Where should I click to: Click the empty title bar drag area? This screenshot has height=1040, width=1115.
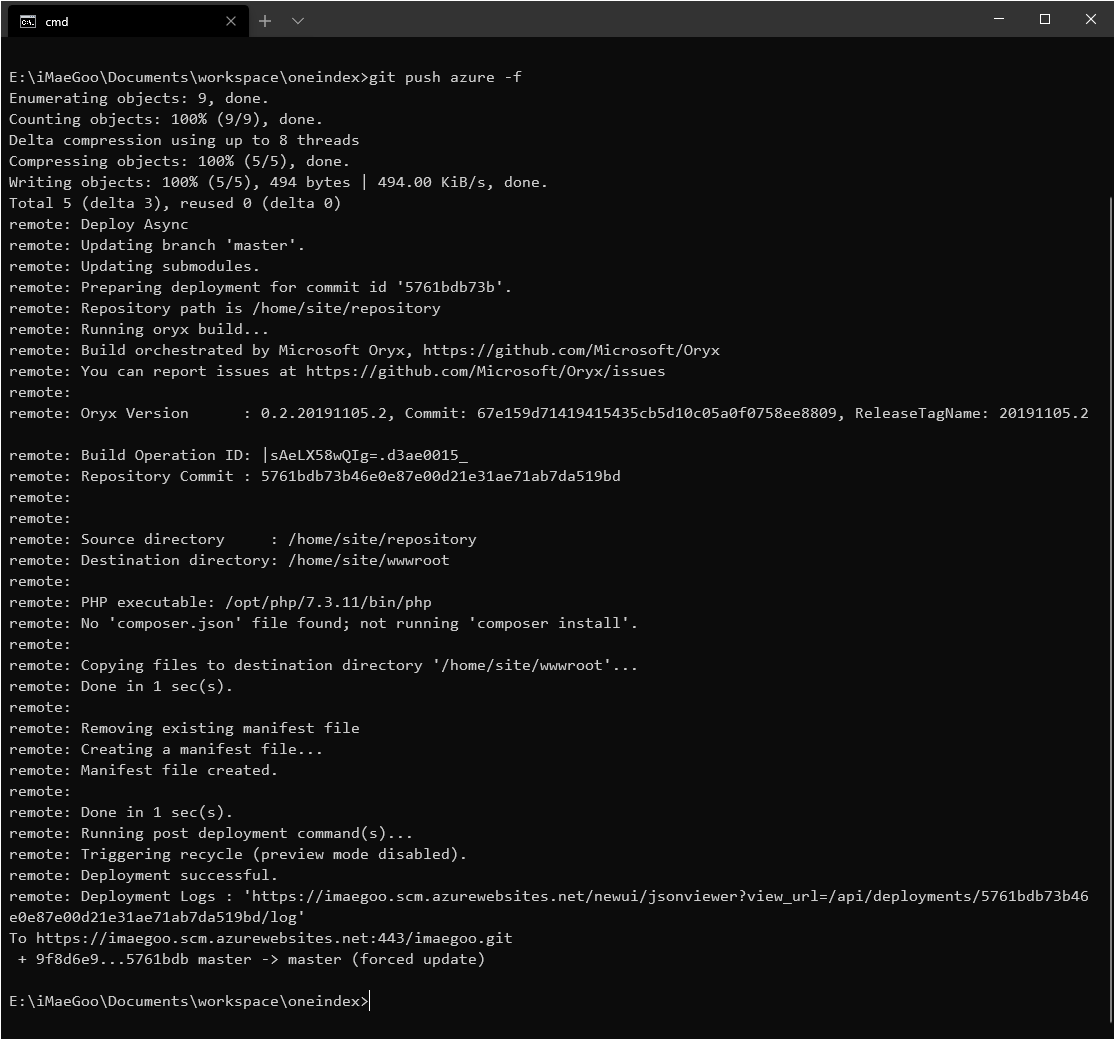tap(640, 20)
